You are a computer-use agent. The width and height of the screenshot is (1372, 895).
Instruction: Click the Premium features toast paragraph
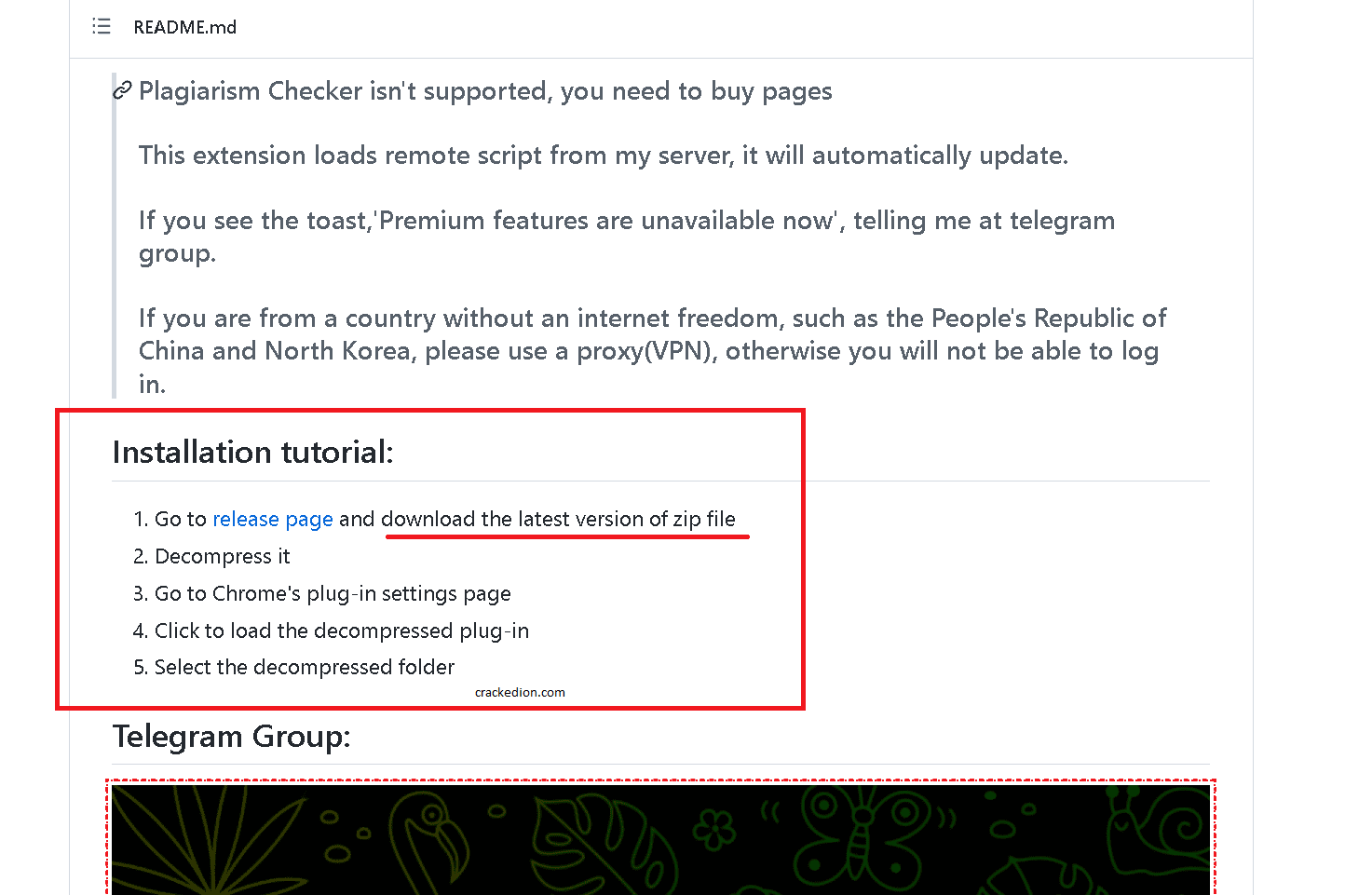click(627, 237)
